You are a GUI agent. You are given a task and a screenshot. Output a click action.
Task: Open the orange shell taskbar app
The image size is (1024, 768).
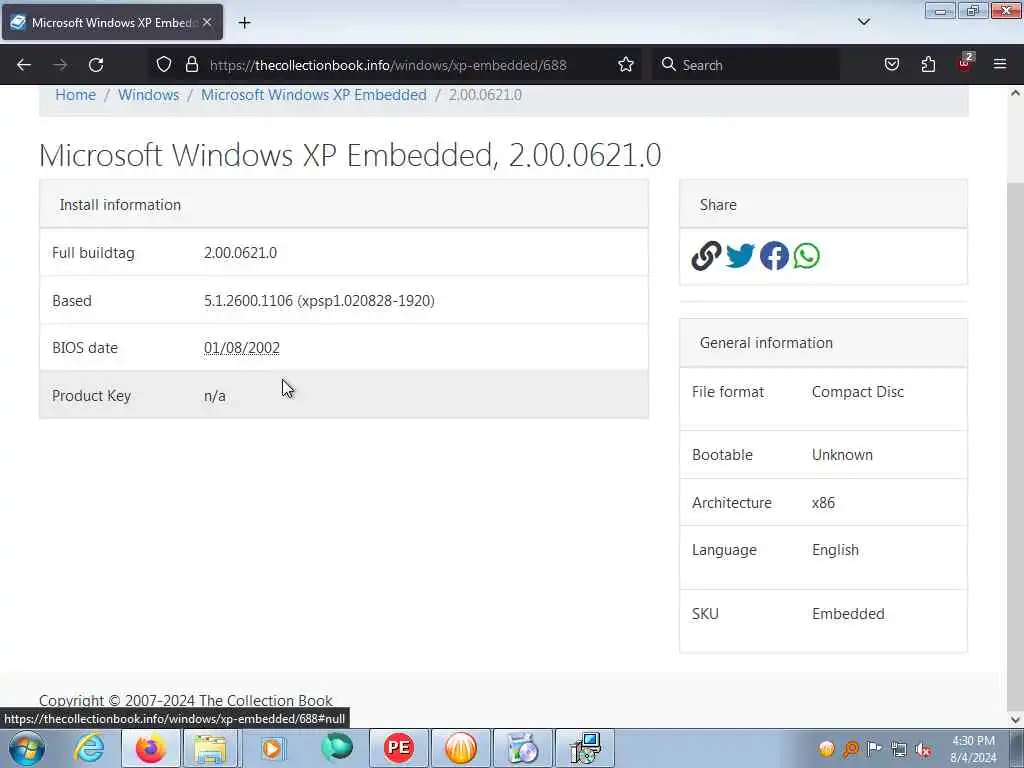[460, 748]
